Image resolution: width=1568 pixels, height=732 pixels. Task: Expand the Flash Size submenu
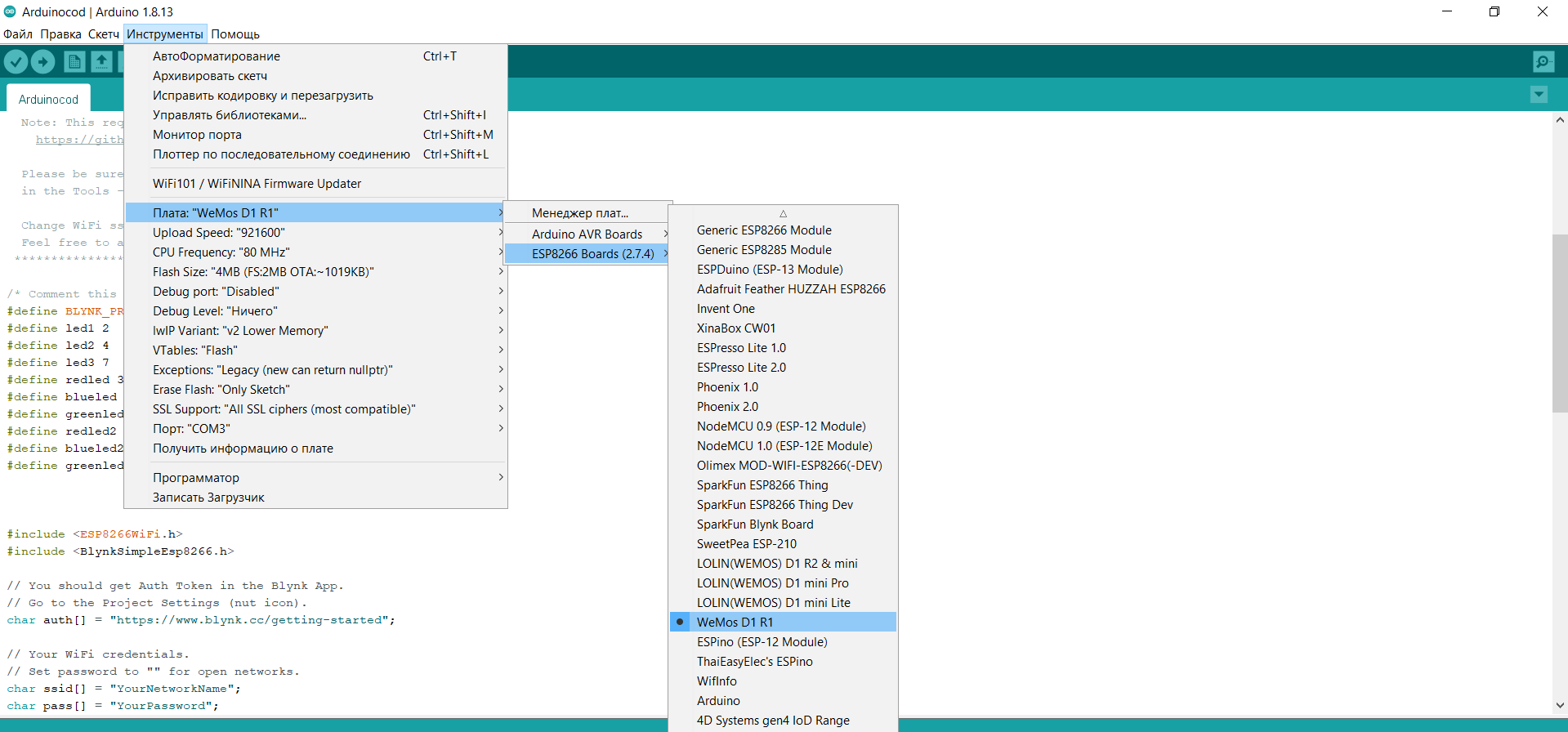tap(315, 272)
